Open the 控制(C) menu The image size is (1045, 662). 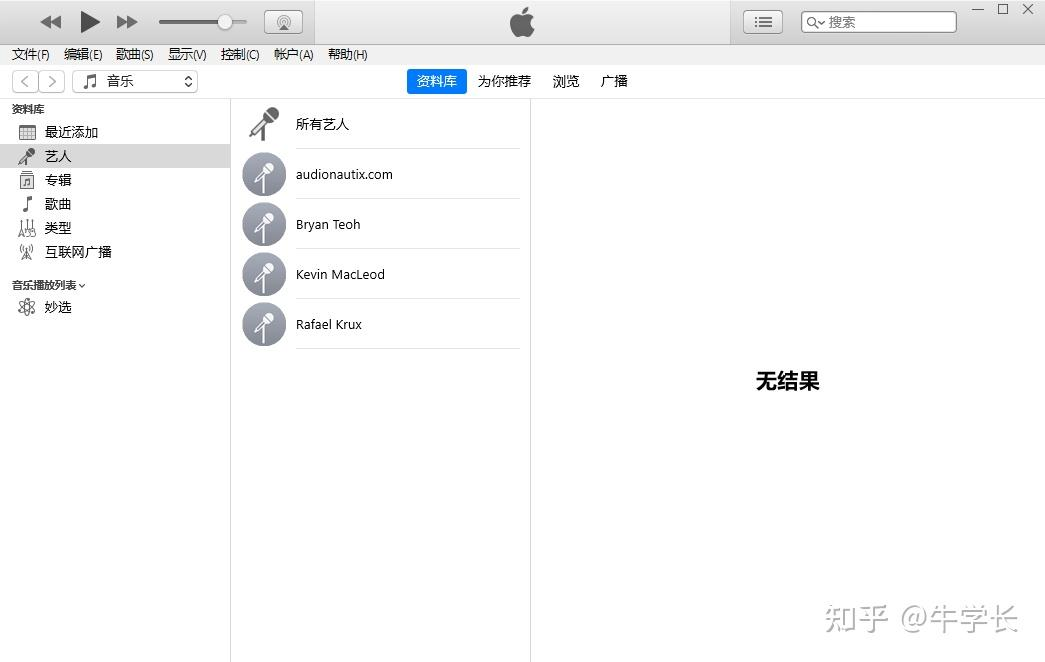point(240,55)
